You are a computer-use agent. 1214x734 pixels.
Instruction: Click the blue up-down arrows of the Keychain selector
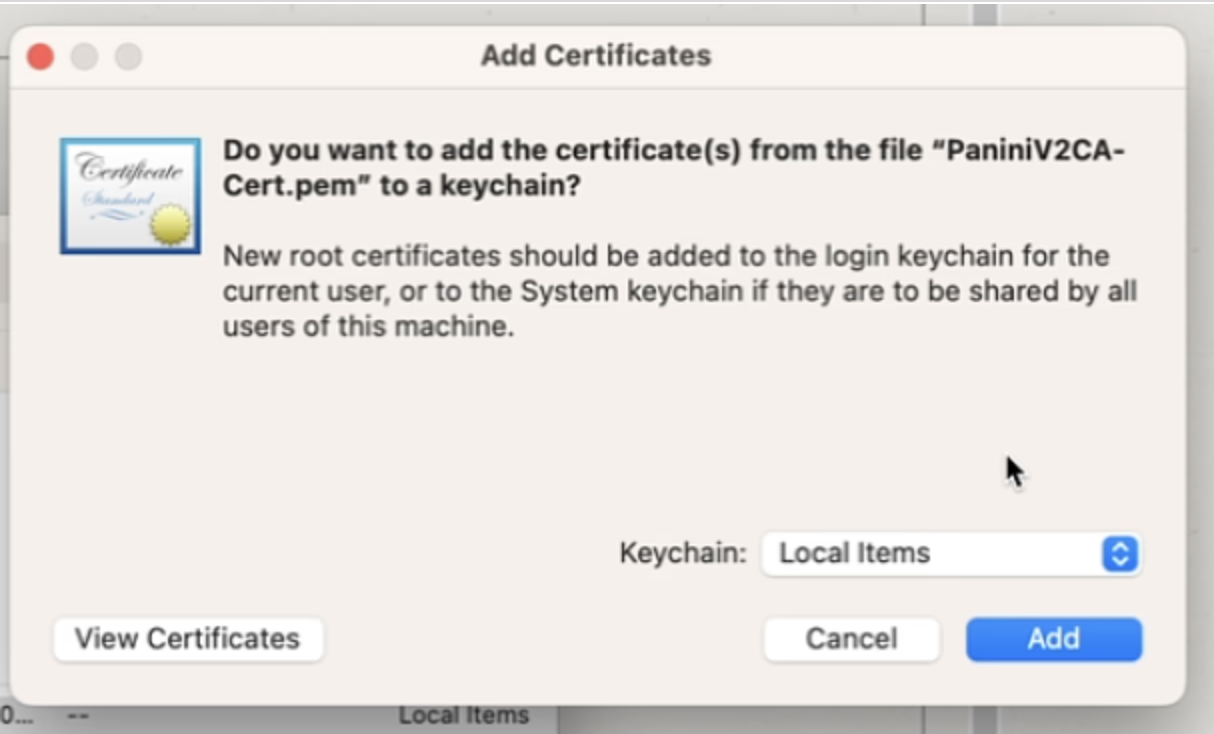pyautogui.click(x=1120, y=553)
